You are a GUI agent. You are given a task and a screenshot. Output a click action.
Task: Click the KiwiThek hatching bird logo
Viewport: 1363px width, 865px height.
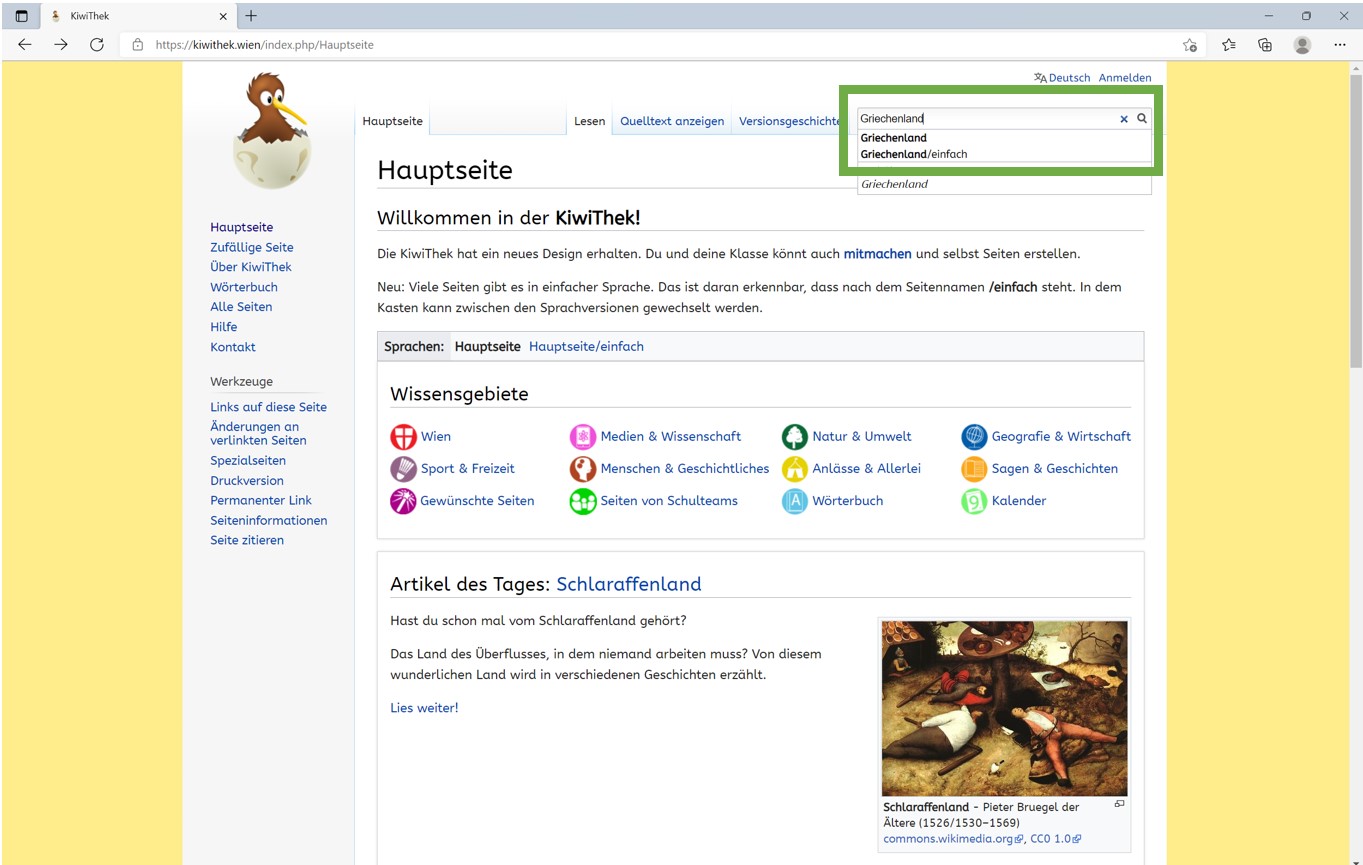(x=270, y=131)
